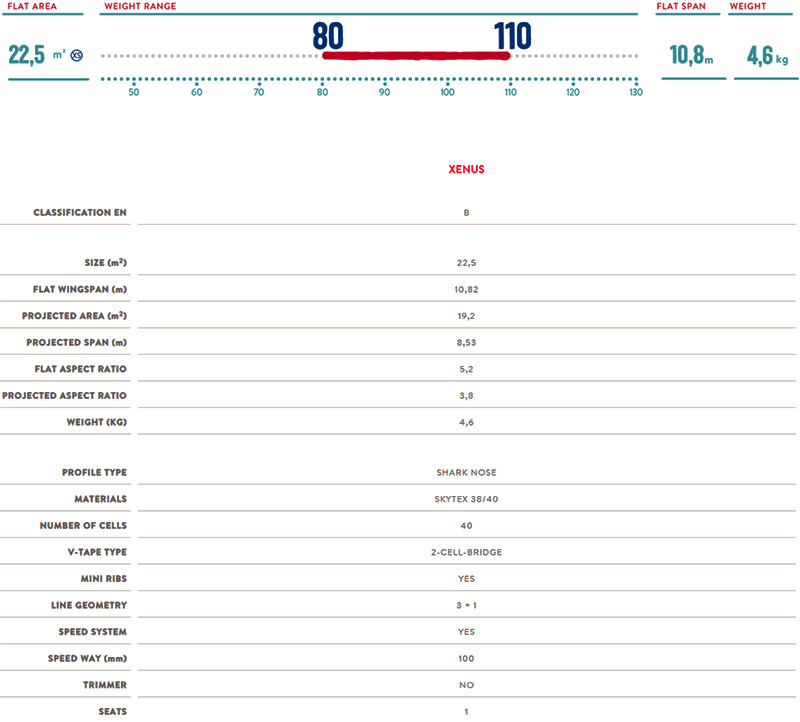This screenshot has height=722, width=800.
Task: Click the LINE GEOMETRY label
Action: point(89,605)
